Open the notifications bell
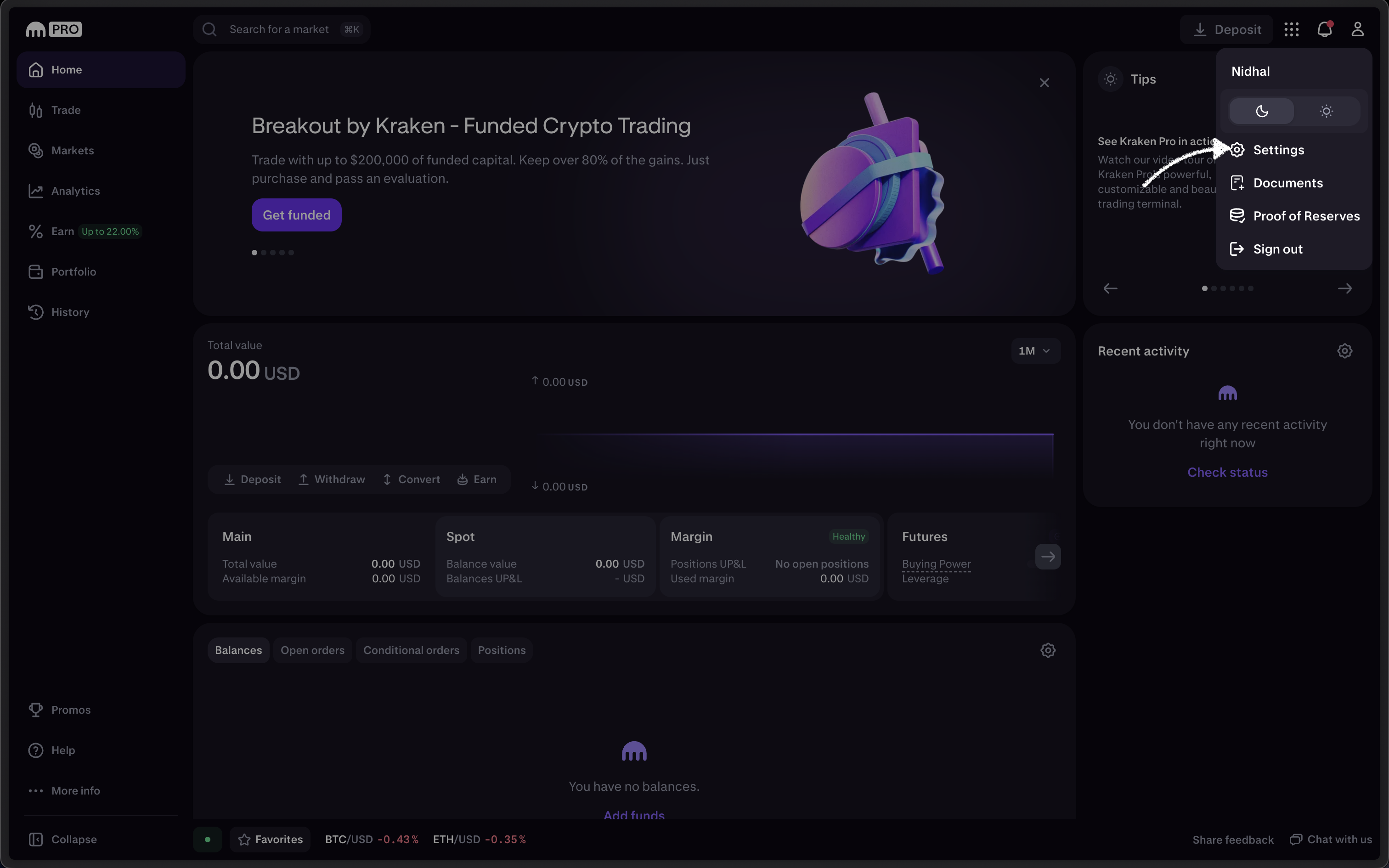Image resolution: width=1389 pixels, height=868 pixels. pyautogui.click(x=1325, y=28)
